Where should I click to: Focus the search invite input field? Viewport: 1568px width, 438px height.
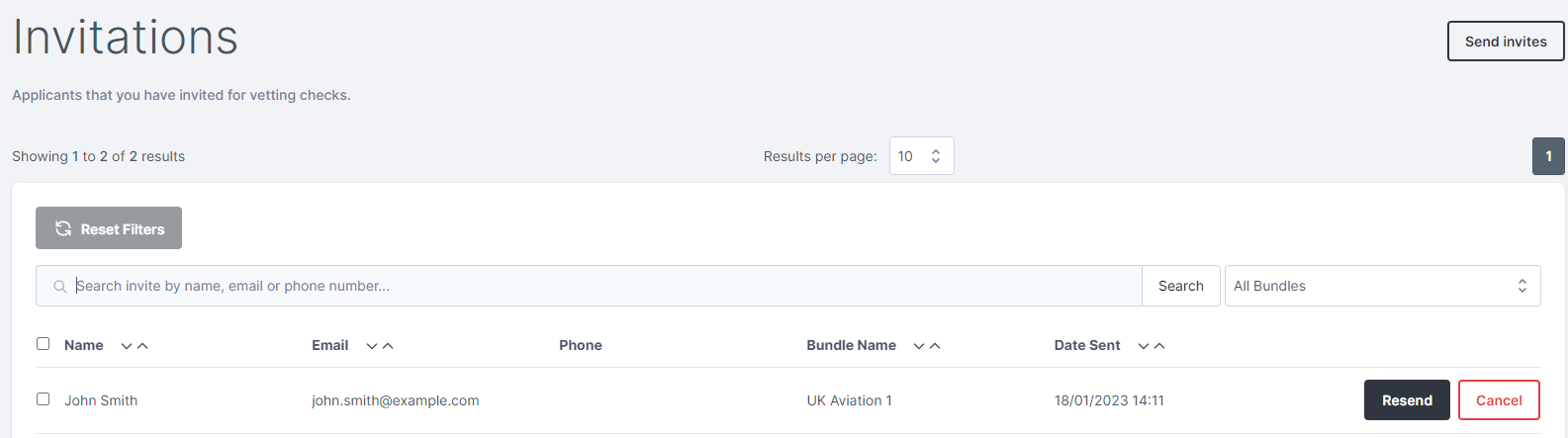(x=606, y=286)
